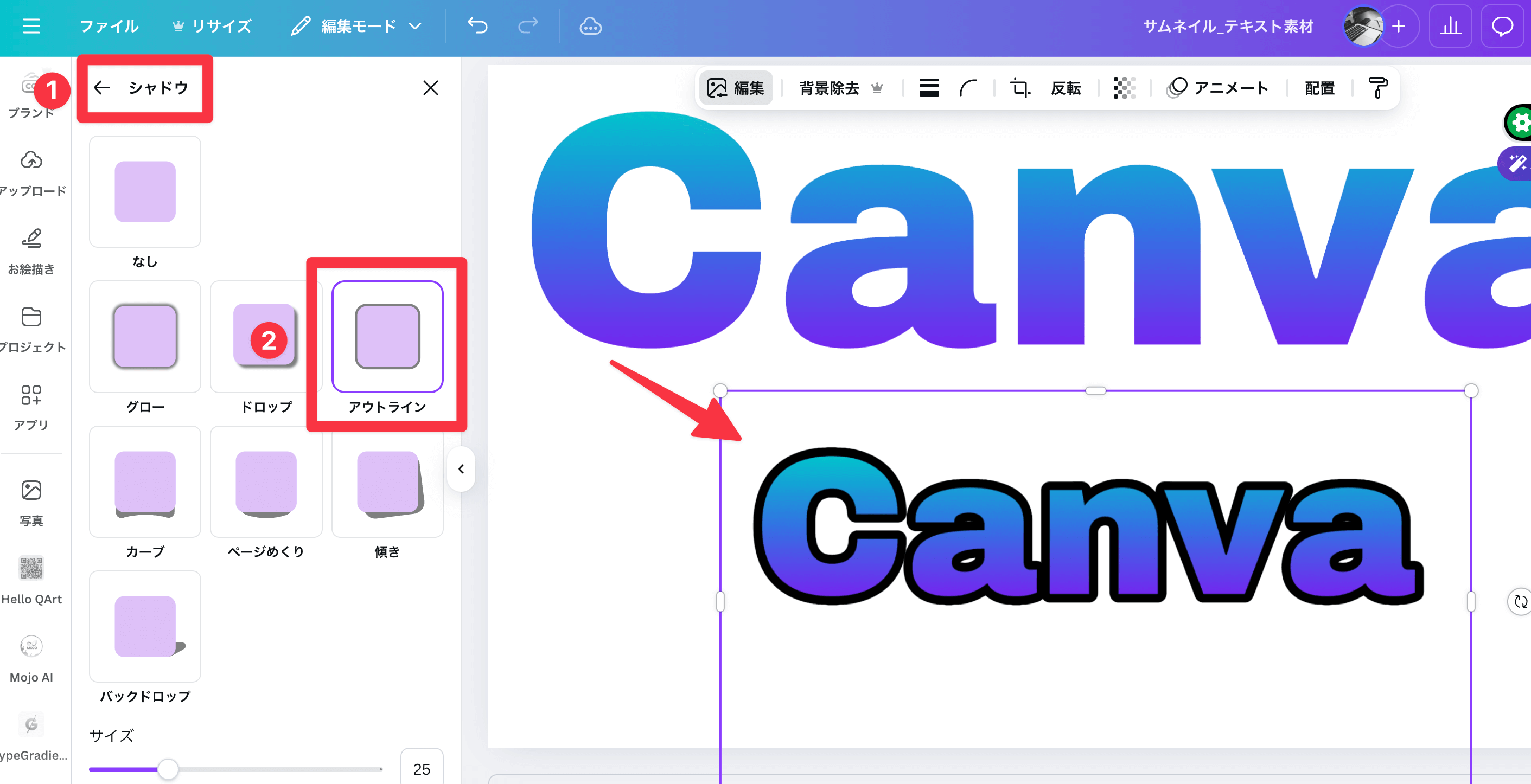Expand the 編集モード dropdown

[x=356, y=26]
